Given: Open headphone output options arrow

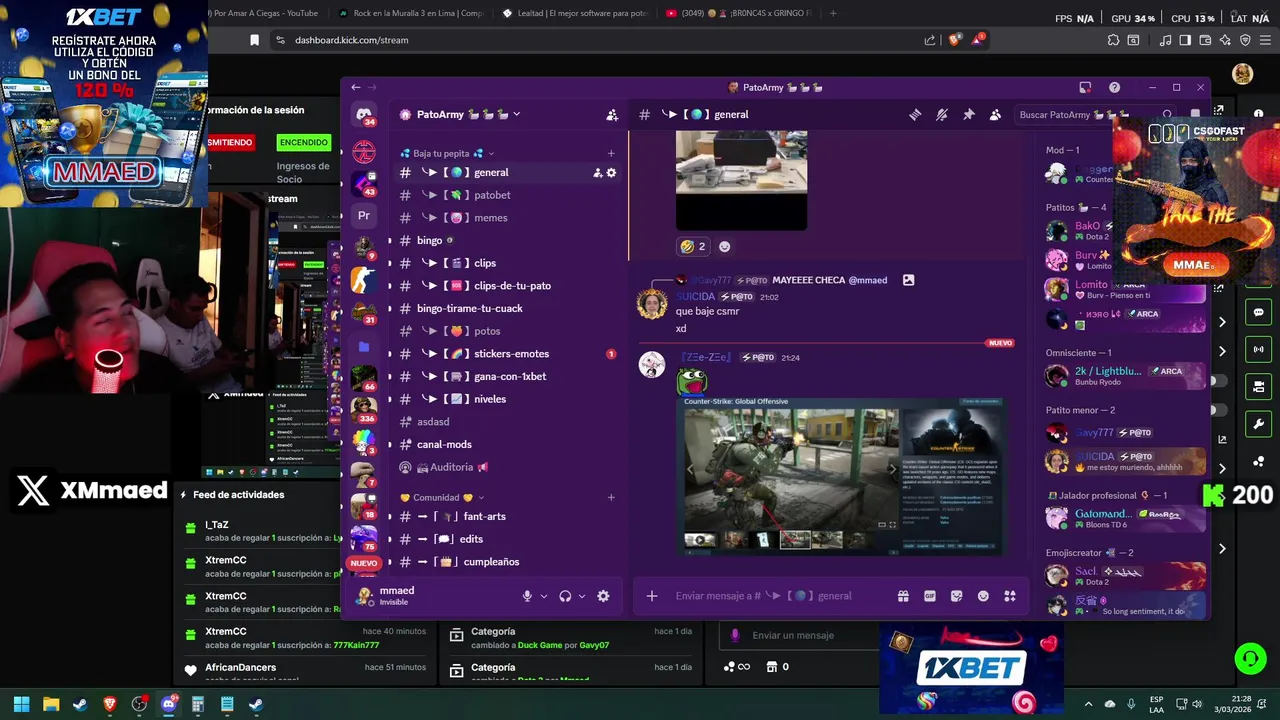Looking at the screenshot, I should pos(582,596).
